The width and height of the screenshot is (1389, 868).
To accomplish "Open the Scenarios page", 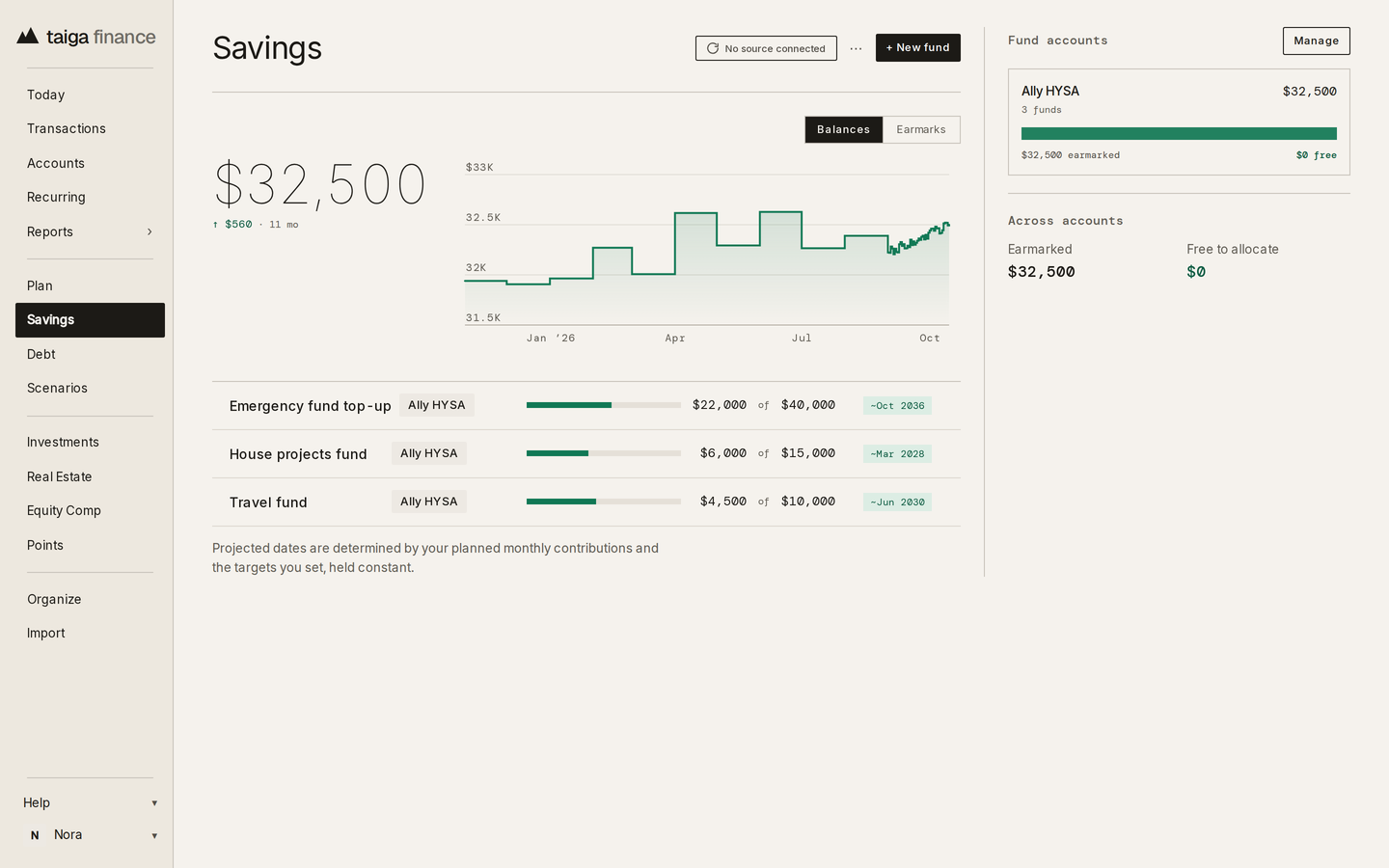I will (90, 388).
